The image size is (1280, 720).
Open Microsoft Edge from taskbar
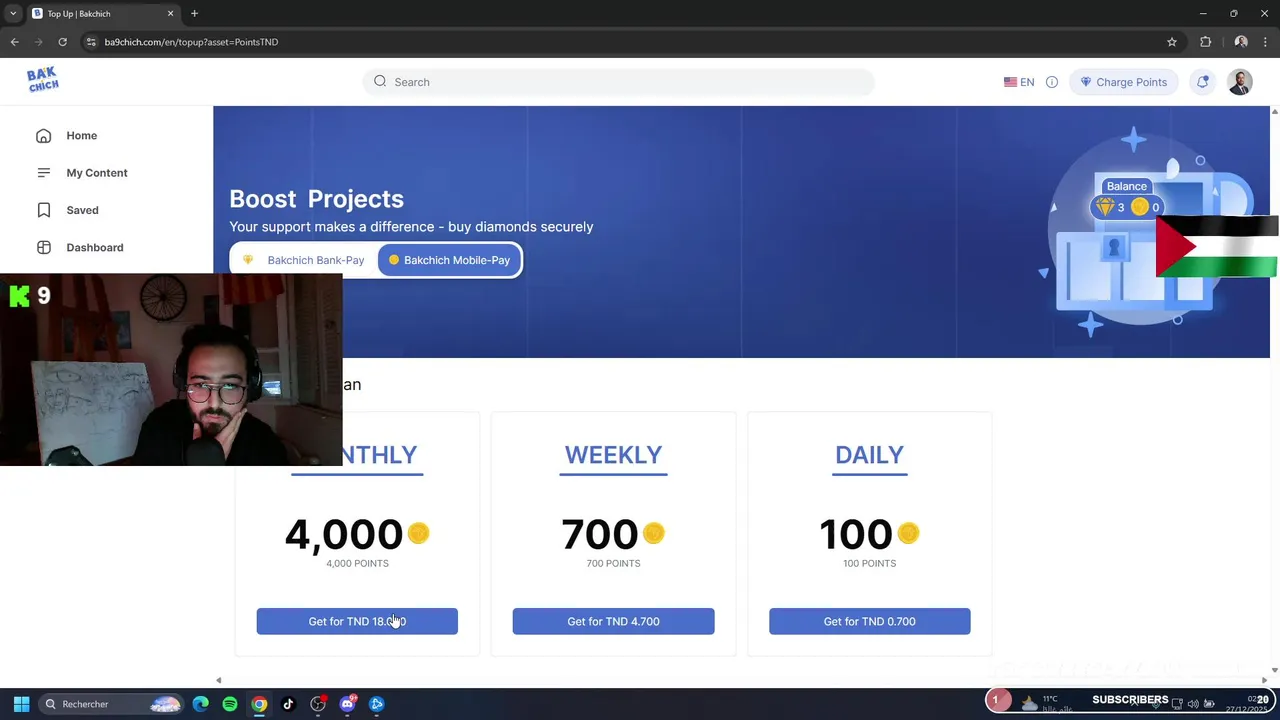201,704
